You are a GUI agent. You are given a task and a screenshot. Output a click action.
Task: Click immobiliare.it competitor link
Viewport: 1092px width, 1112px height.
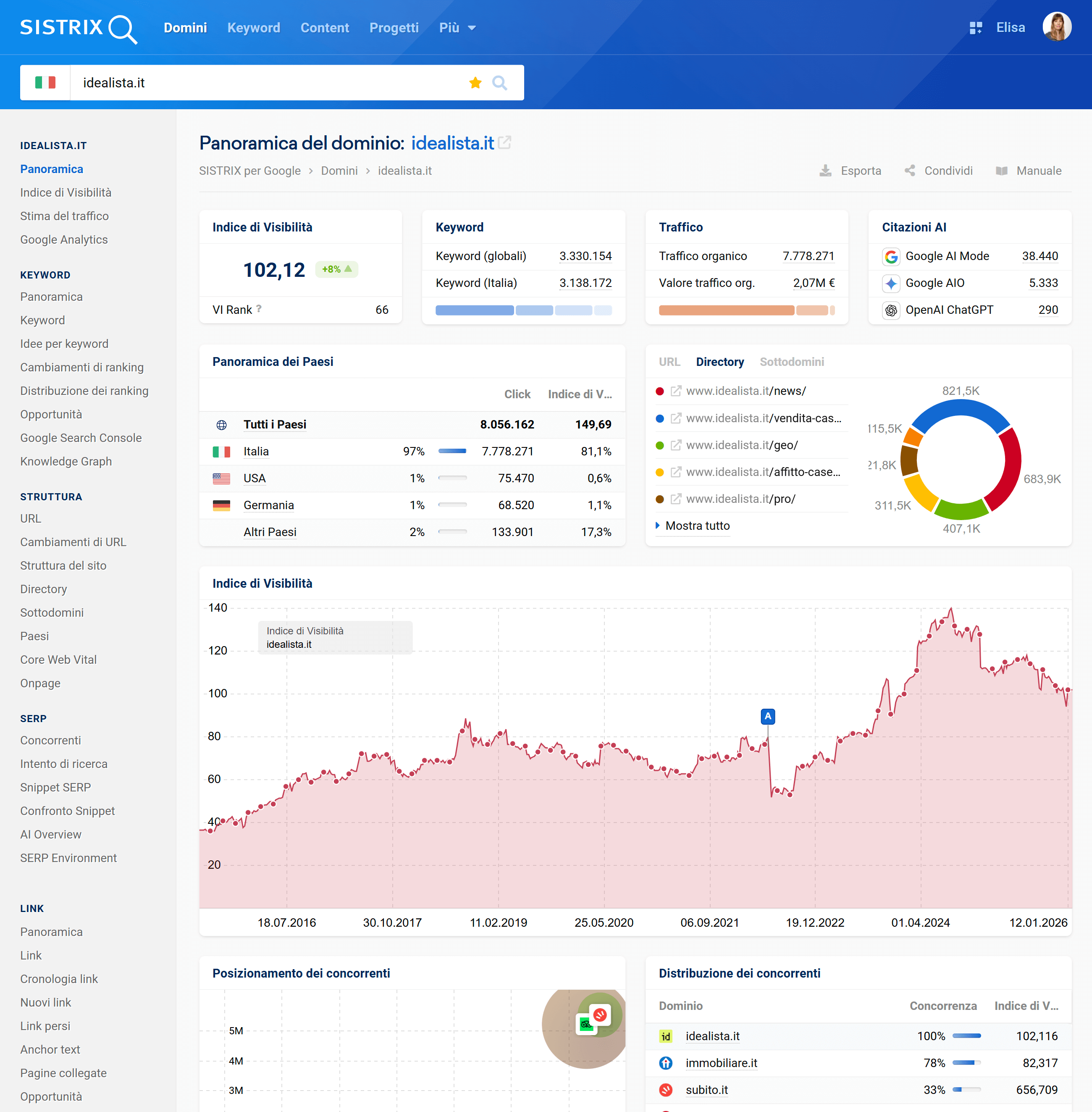[721, 1063]
